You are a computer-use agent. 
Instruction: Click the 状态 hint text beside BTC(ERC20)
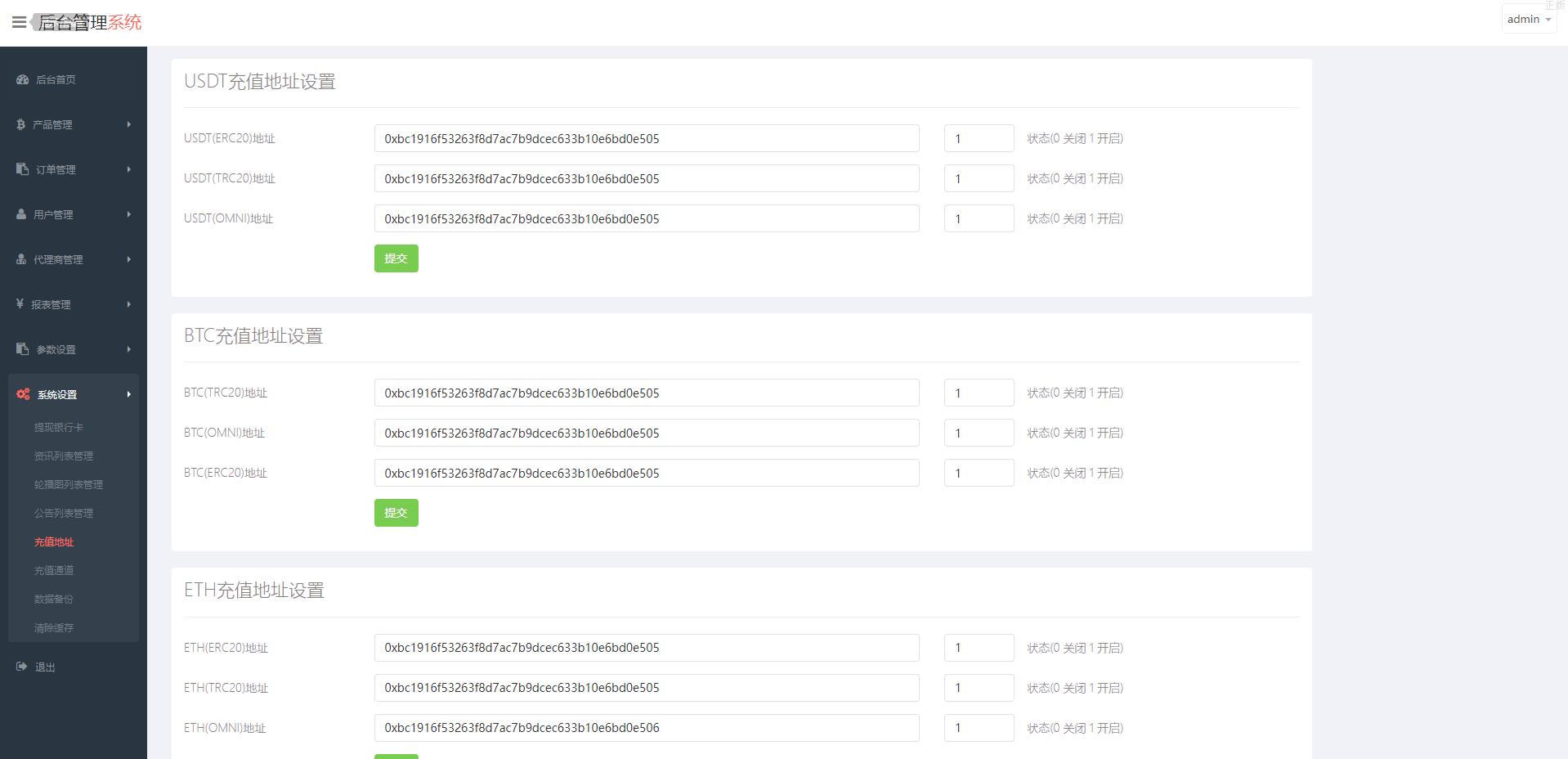[1075, 473]
